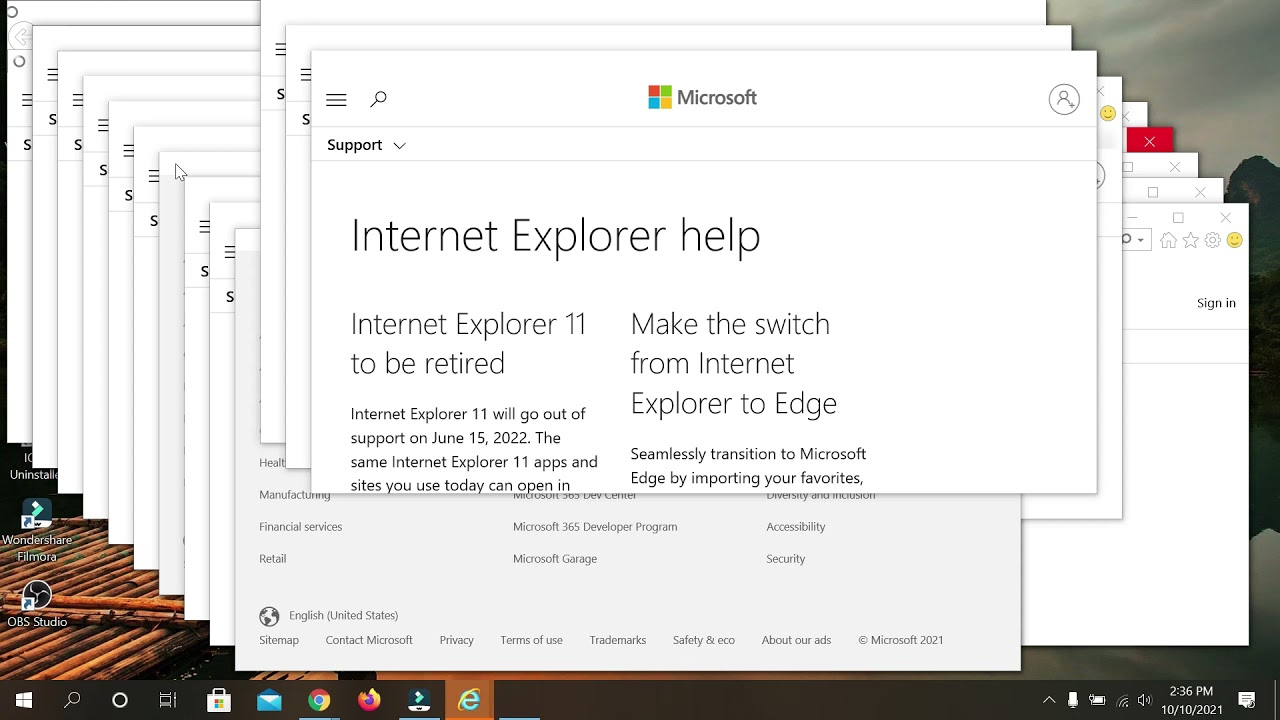Screen dimensions: 1280x720
Task: Open 'Microsoft 365 Developer Program' footer link
Action: pyautogui.click(x=595, y=527)
